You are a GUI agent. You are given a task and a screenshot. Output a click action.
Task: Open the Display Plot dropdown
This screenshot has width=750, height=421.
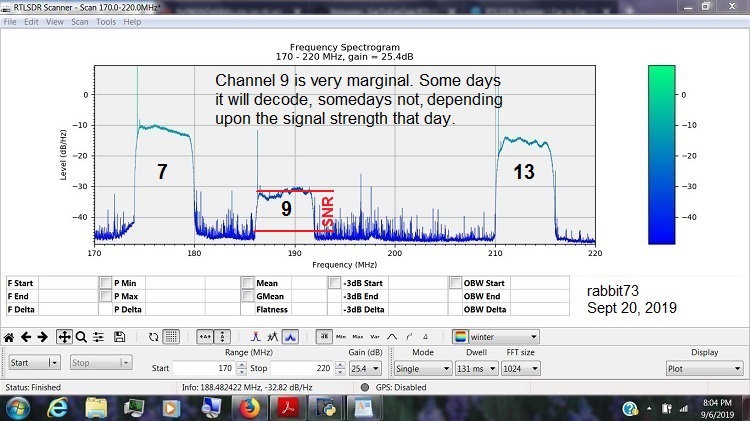point(704,368)
